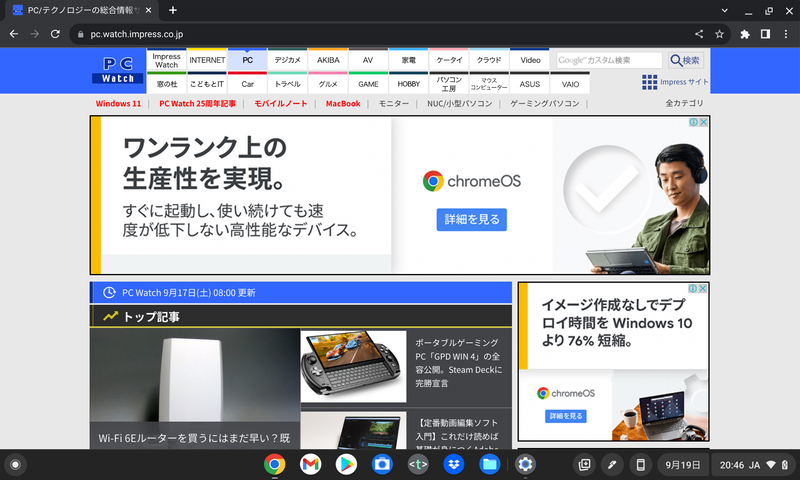800x480 pixels.
Task: Click the 検索 search button
Action: click(x=686, y=60)
